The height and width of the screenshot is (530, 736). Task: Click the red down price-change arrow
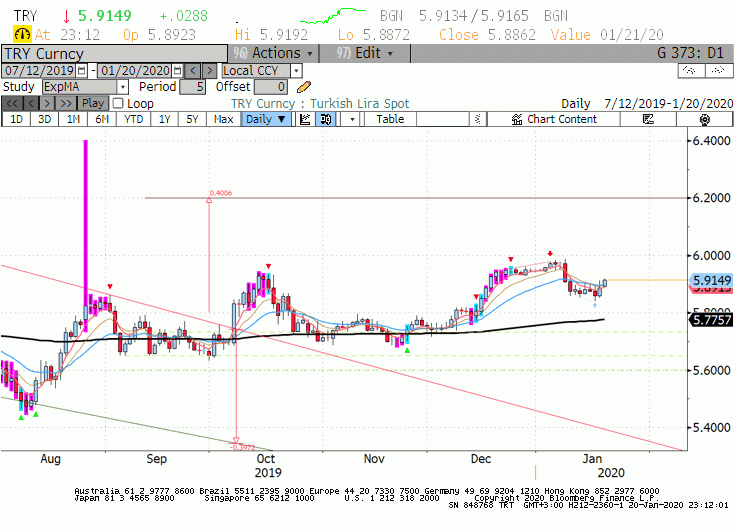(66, 16)
